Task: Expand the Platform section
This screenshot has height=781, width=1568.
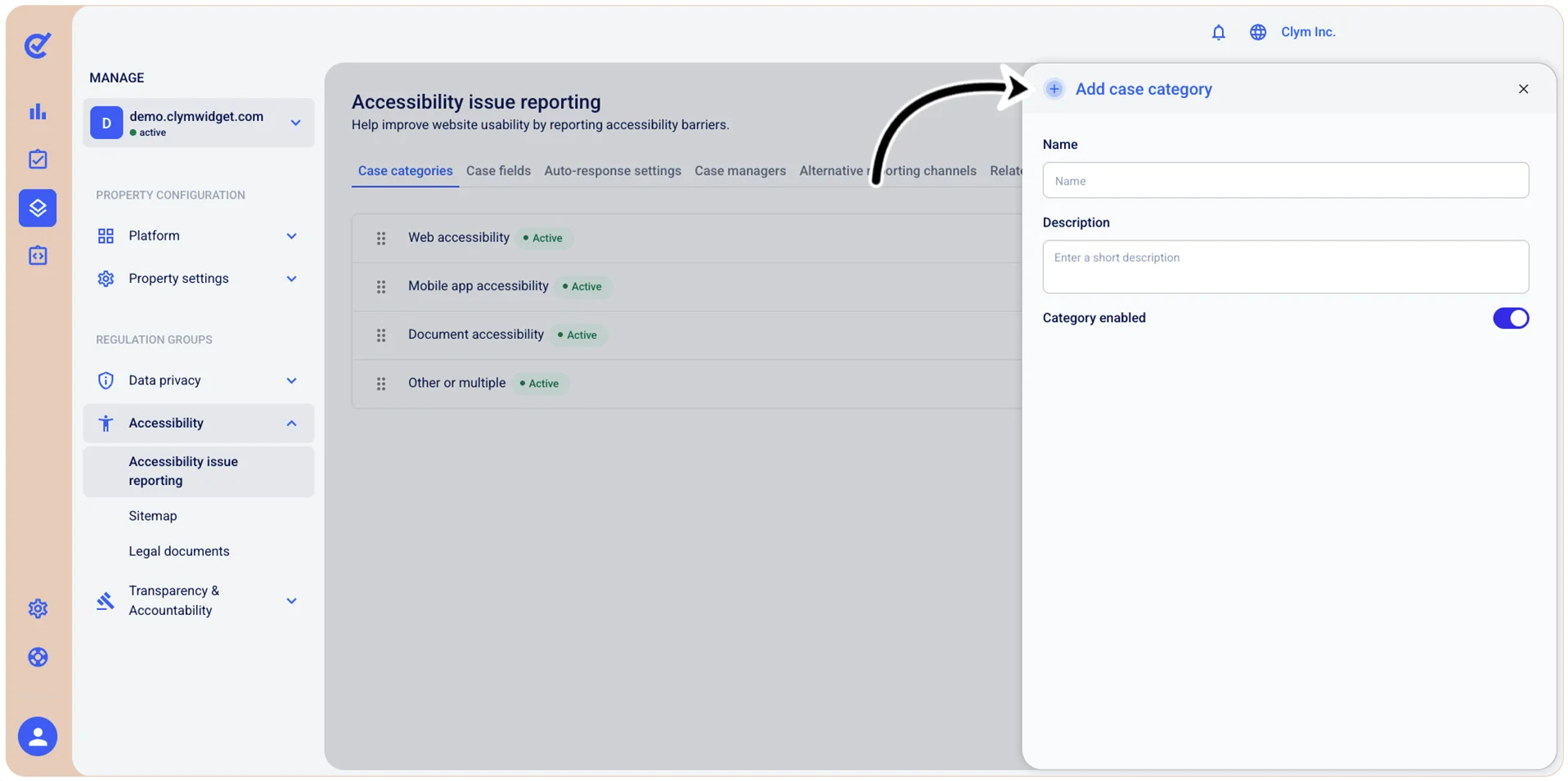Action: 199,236
